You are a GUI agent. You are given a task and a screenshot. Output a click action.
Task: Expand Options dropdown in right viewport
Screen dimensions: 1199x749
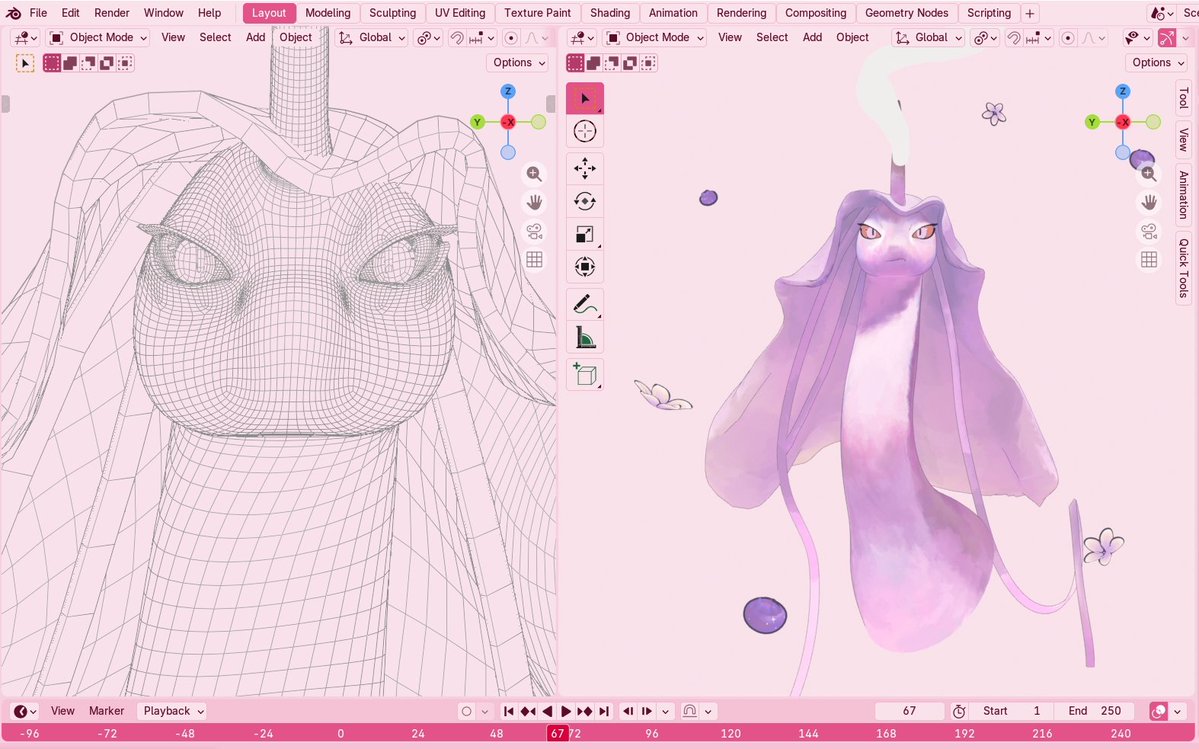pyautogui.click(x=1157, y=63)
